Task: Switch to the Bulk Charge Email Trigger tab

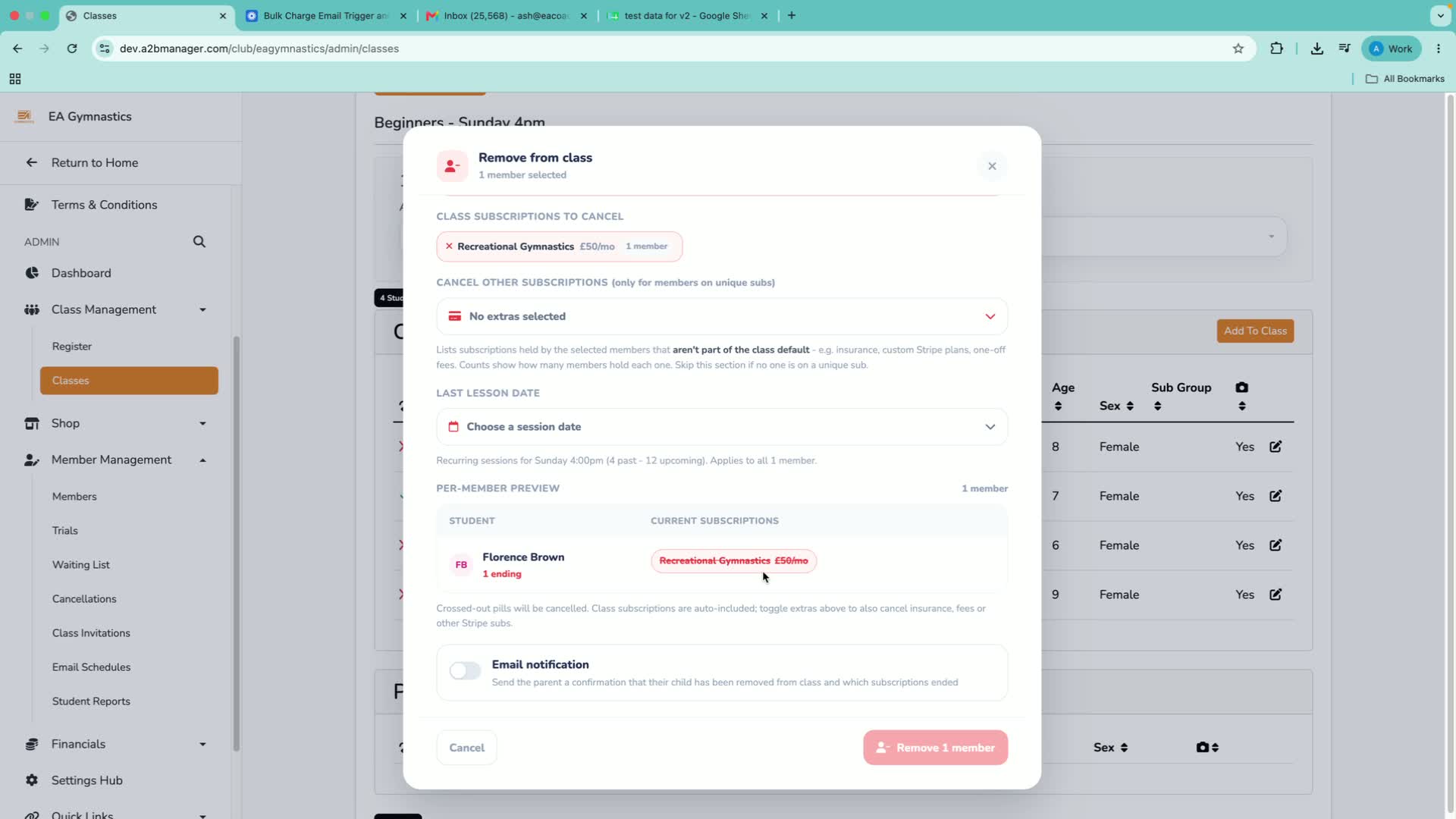Action: [x=325, y=15]
